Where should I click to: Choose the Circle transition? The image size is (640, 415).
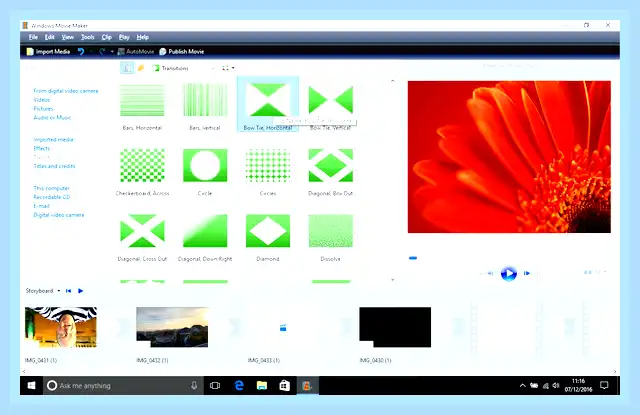click(205, 172)
